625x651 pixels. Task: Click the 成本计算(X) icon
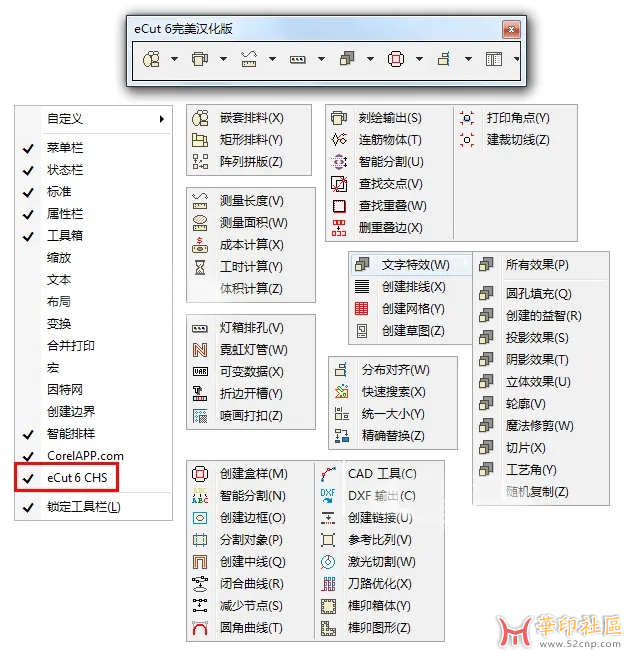(200, 245)
